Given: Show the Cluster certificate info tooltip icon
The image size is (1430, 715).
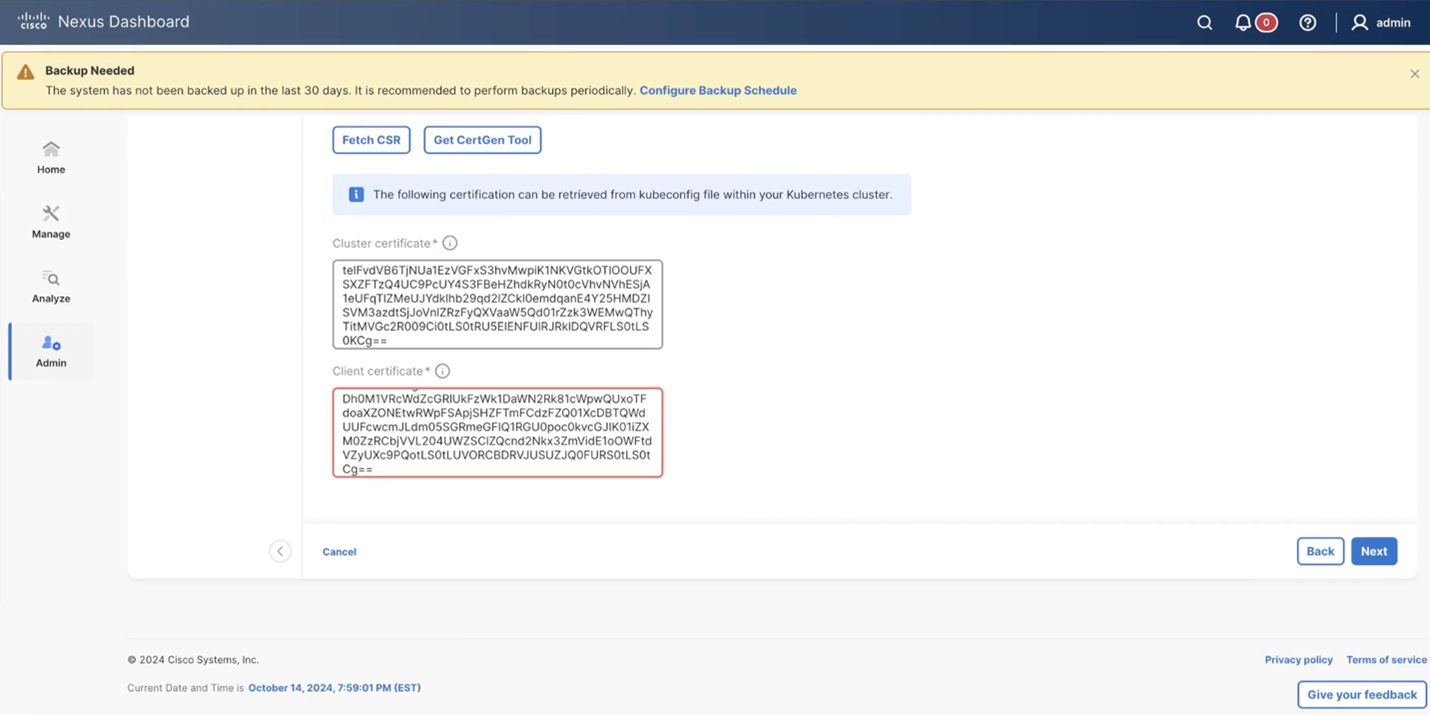Looking at the screenshot, I should (450, 243).
